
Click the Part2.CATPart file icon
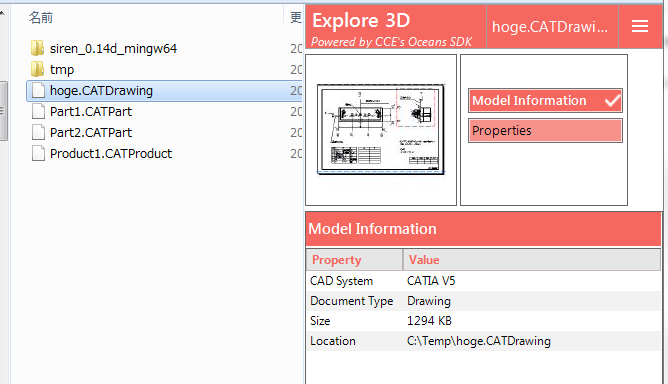point(38,132)
